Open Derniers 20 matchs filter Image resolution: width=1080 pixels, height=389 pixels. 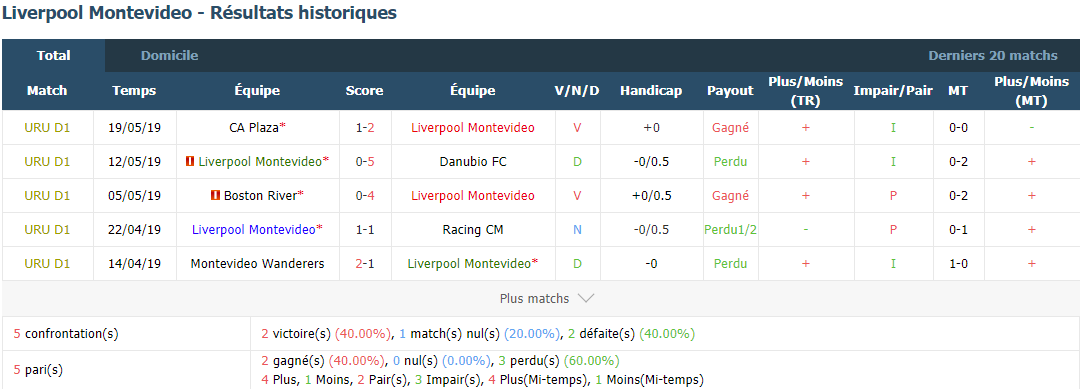[x=993, y=56]
